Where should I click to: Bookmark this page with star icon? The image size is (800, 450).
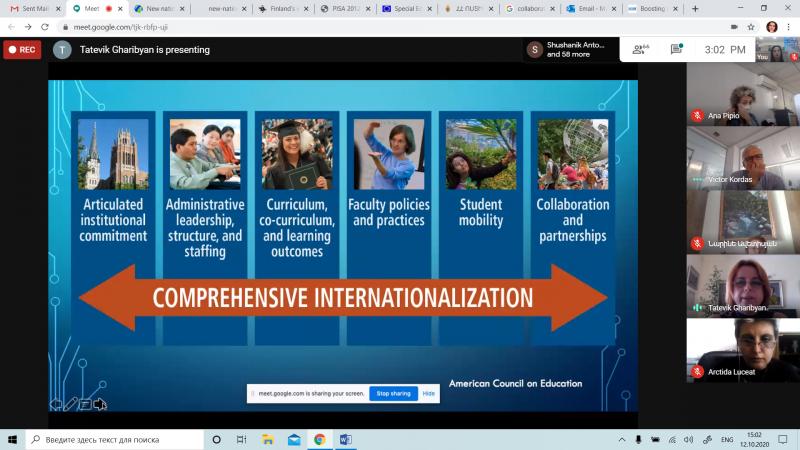click(751, 27)
